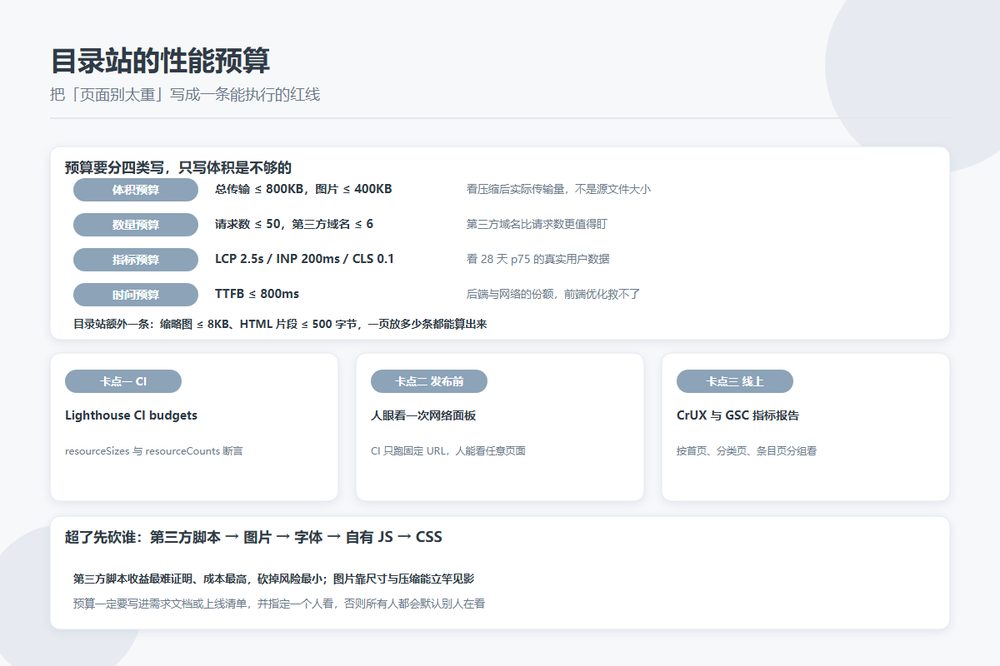Select text TTFB ≤ 800ms
1000x666 pixels.
point(257,294)
